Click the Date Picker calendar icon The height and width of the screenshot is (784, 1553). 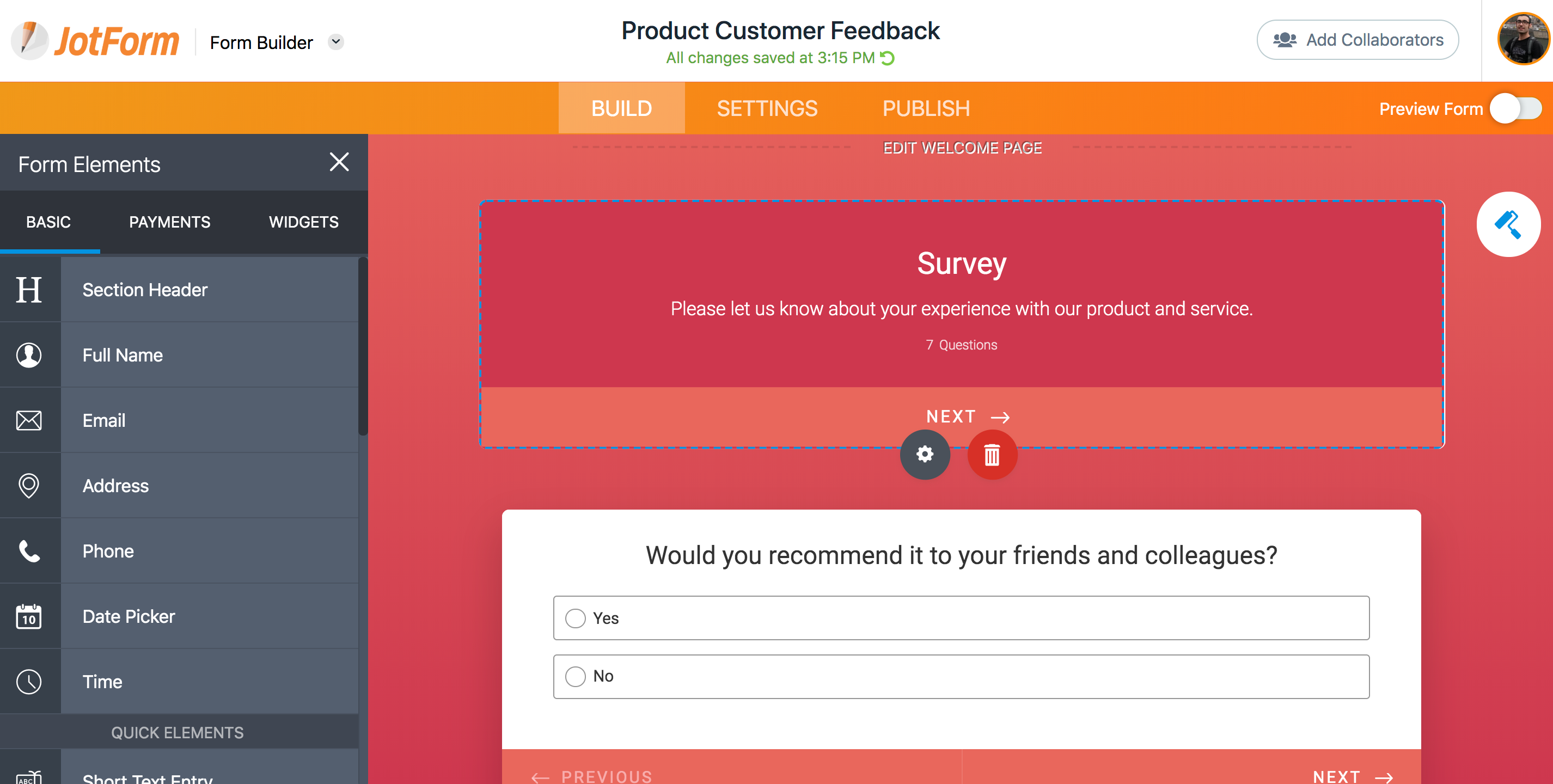point(29,616)
